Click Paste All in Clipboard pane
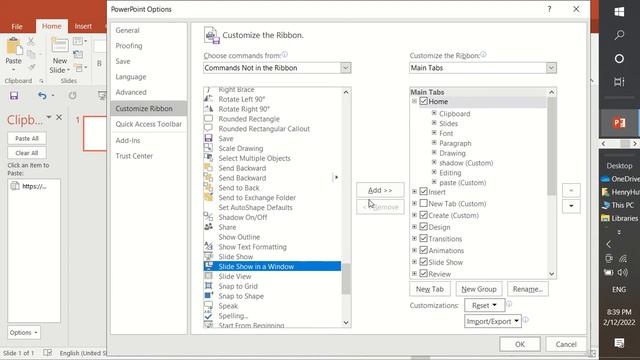 [27, 138]
